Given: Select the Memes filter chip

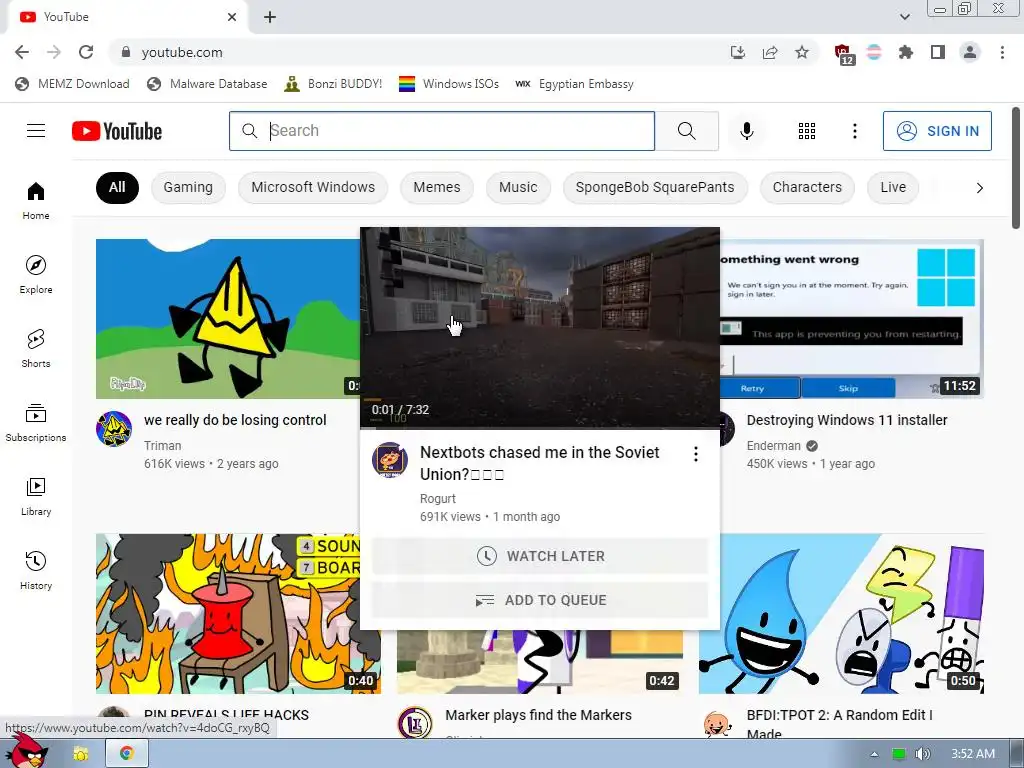Looking at the screenshot, I should pos(437,187).
